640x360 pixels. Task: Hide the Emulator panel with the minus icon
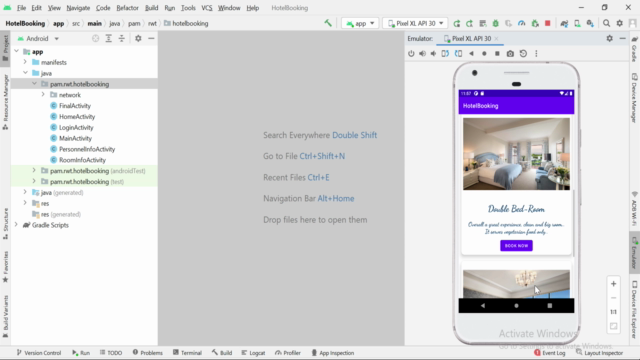click(x=622, y=38)
